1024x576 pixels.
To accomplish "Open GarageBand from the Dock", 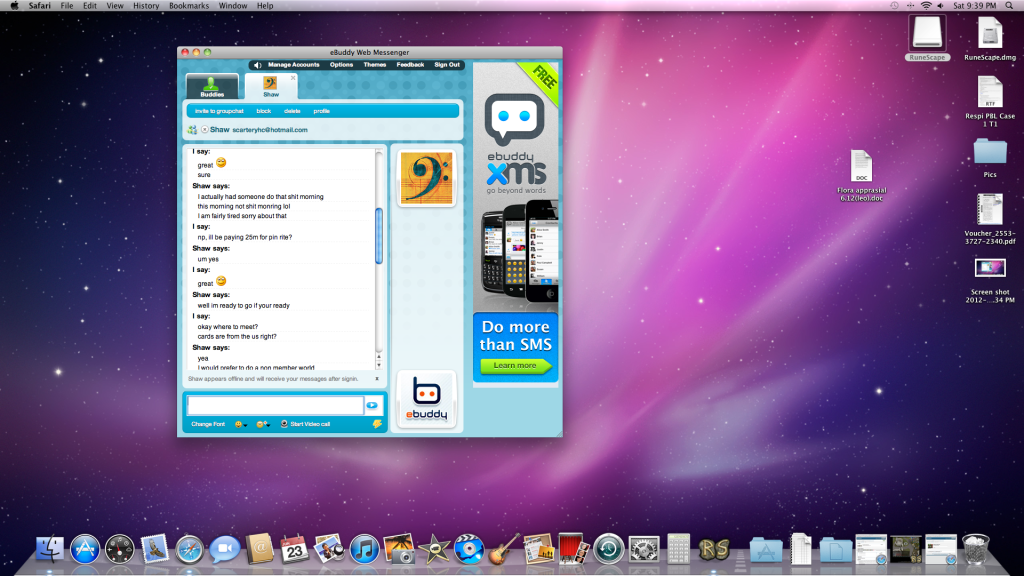I will click(x=504, y=549).
